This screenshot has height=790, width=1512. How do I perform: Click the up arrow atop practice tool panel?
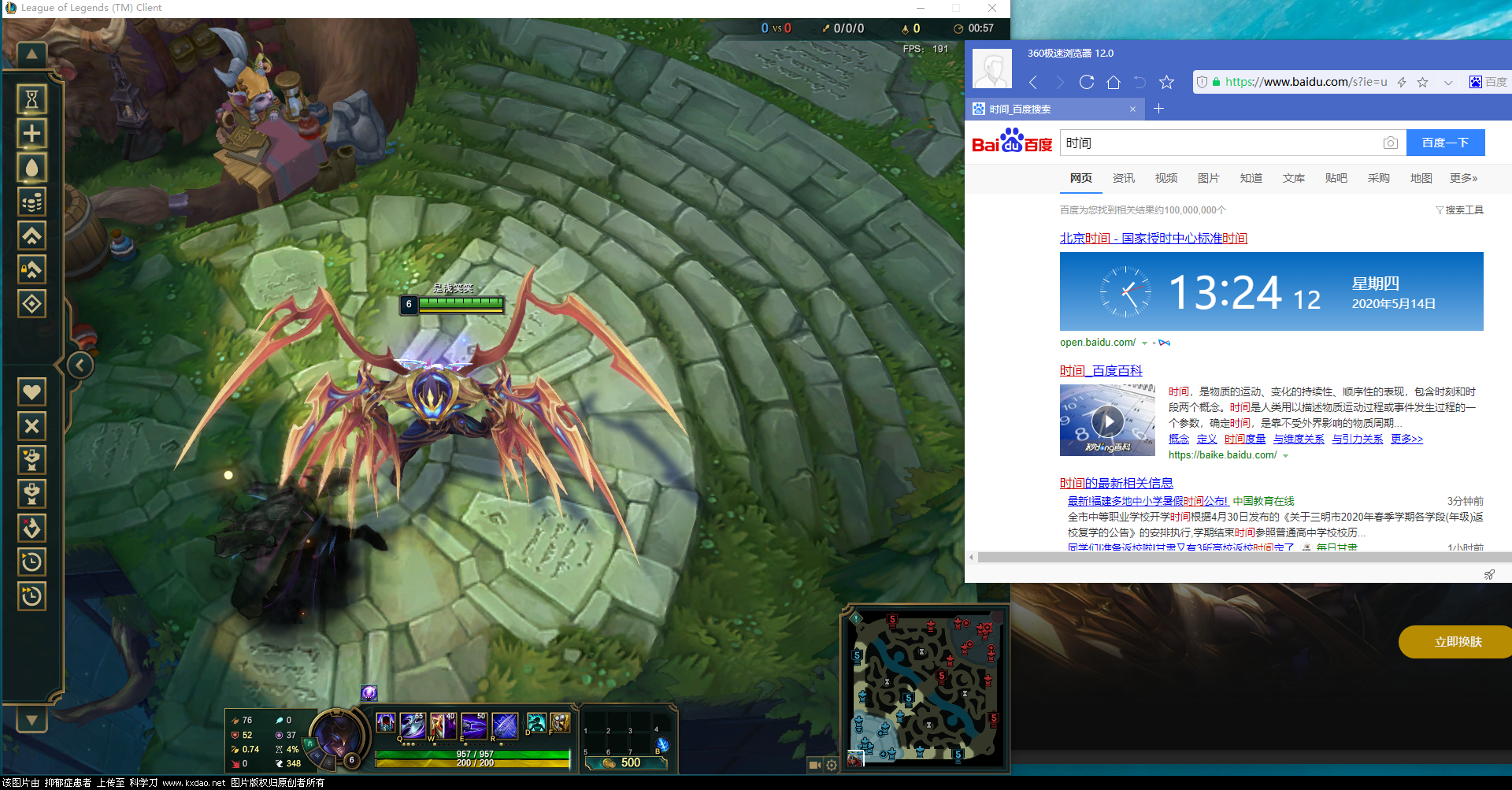tap(31, 54)
